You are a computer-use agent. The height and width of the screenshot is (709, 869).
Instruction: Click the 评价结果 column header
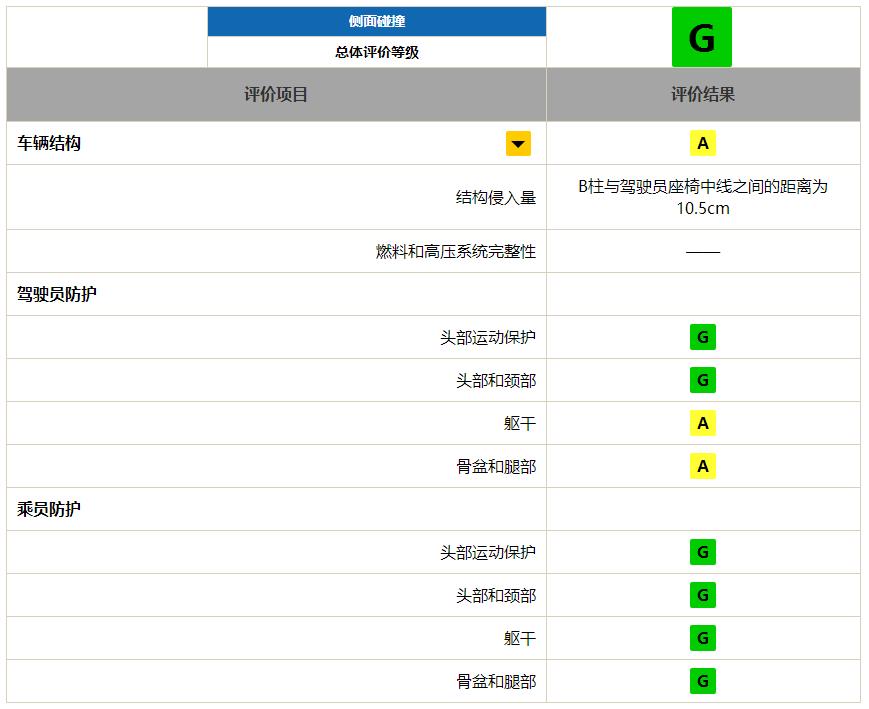click(703, 94)
